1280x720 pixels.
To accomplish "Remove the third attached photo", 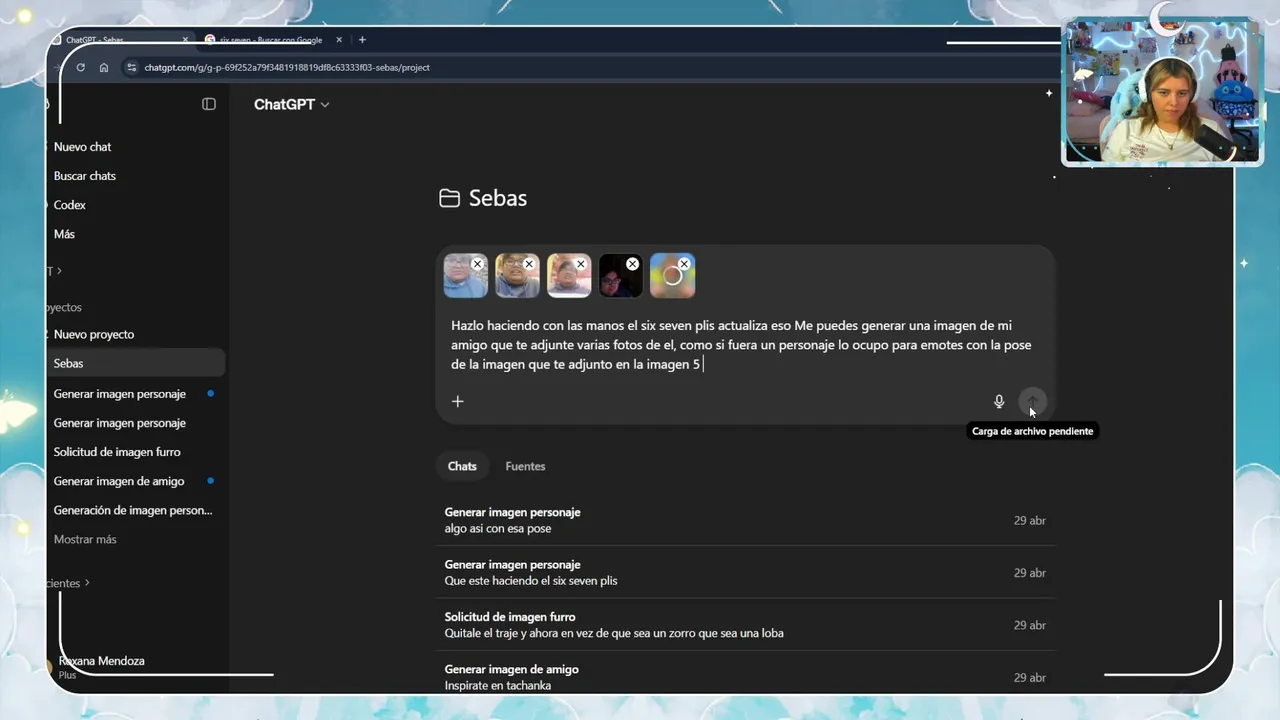I will 580,264.
